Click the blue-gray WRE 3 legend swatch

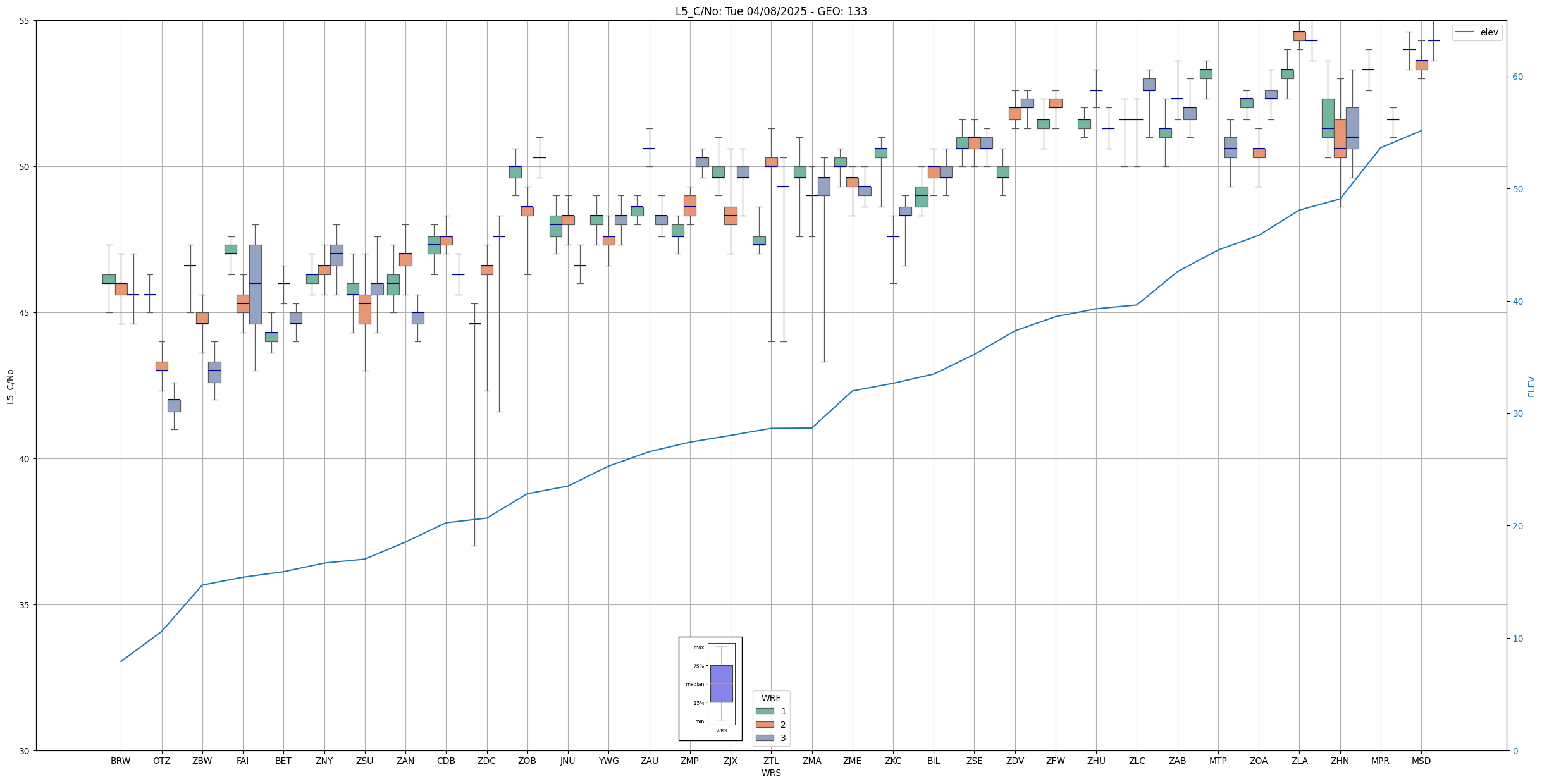[764, 738]
